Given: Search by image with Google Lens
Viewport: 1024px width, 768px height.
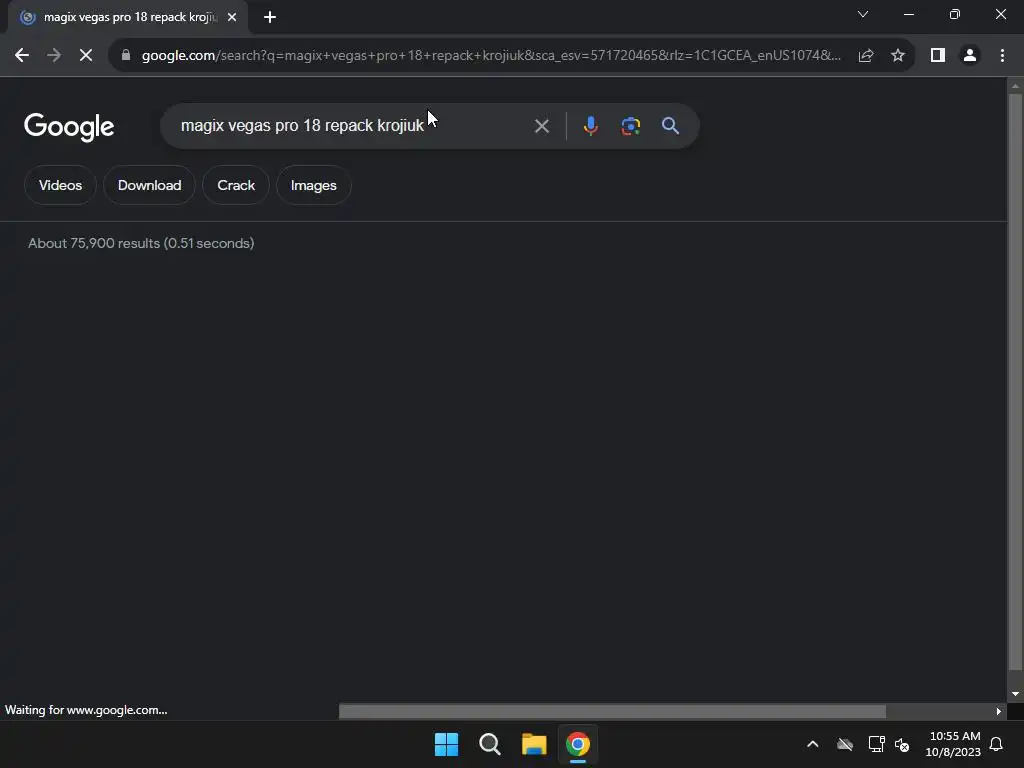Looking at the screenshot, I should pyautogui.click(x=631, y=126).
